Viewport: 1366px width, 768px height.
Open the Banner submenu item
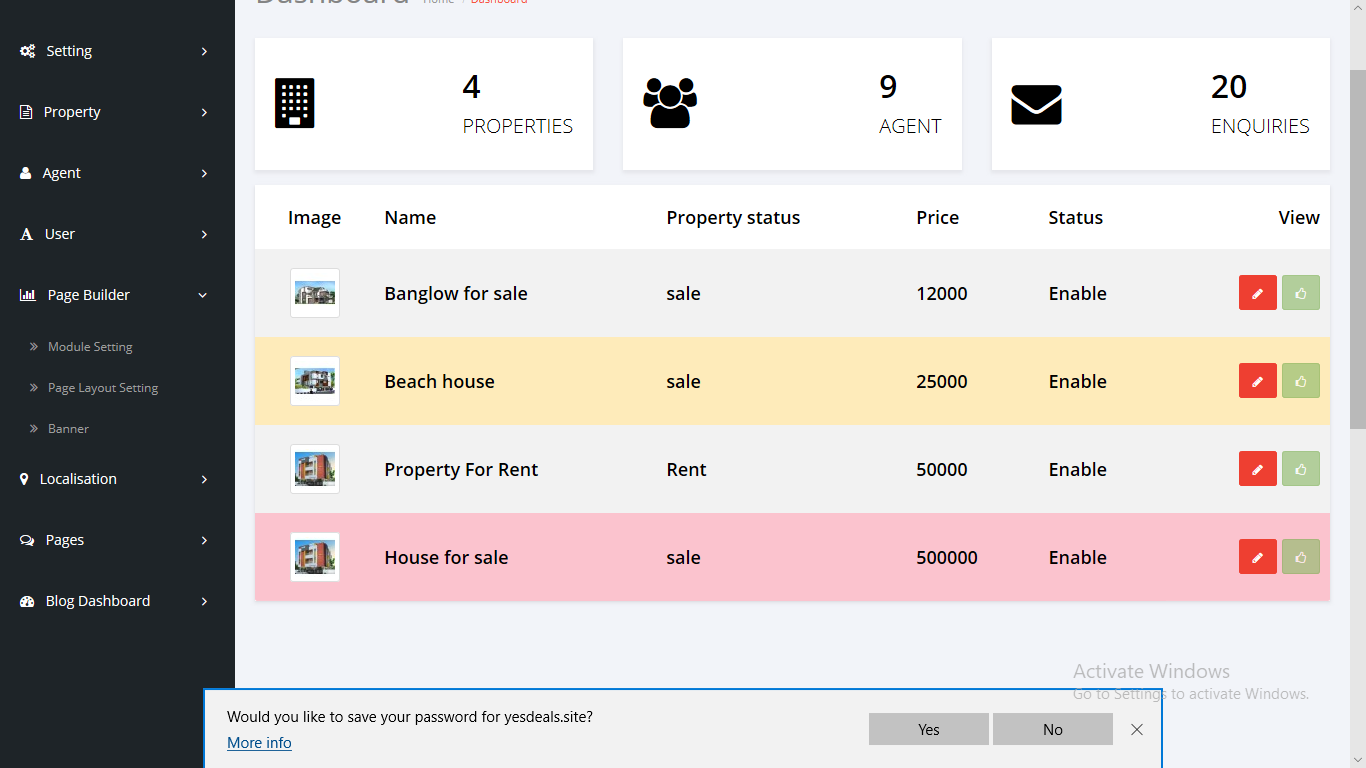tap(68, 429)
